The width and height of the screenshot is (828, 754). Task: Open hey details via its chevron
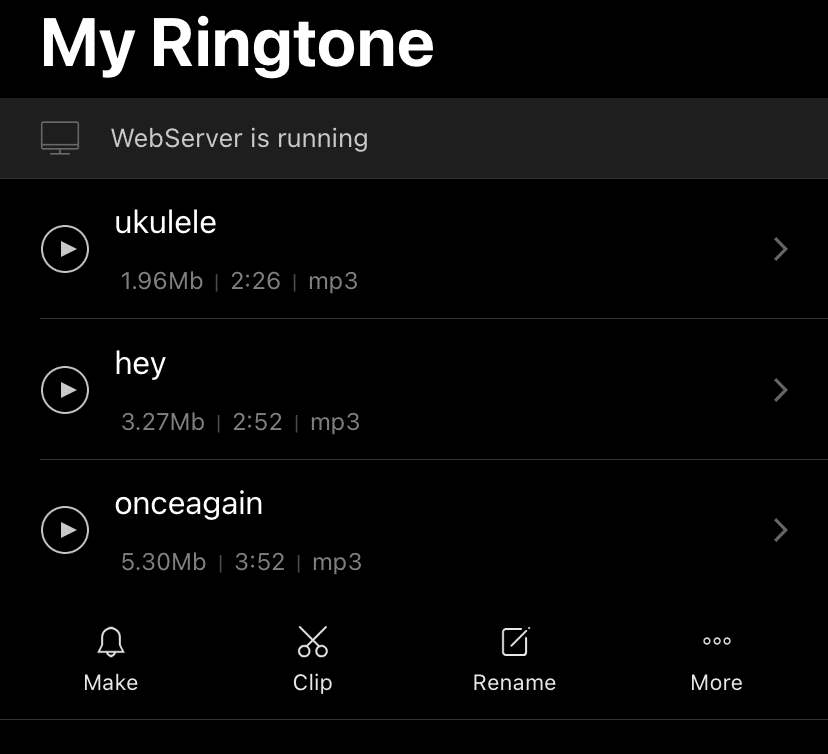click(781, 390)
